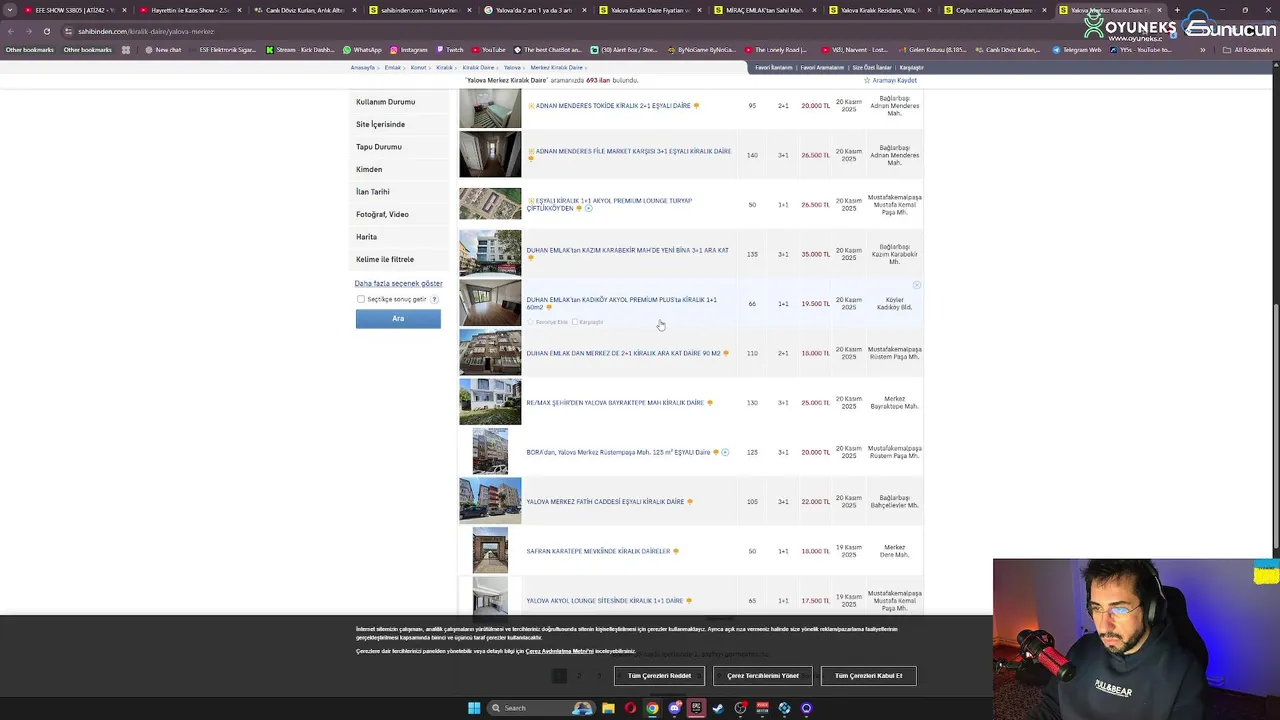Open Çerez Aydınlatma Metni link
Screen dimensions: 1280x720
point(559,651)
